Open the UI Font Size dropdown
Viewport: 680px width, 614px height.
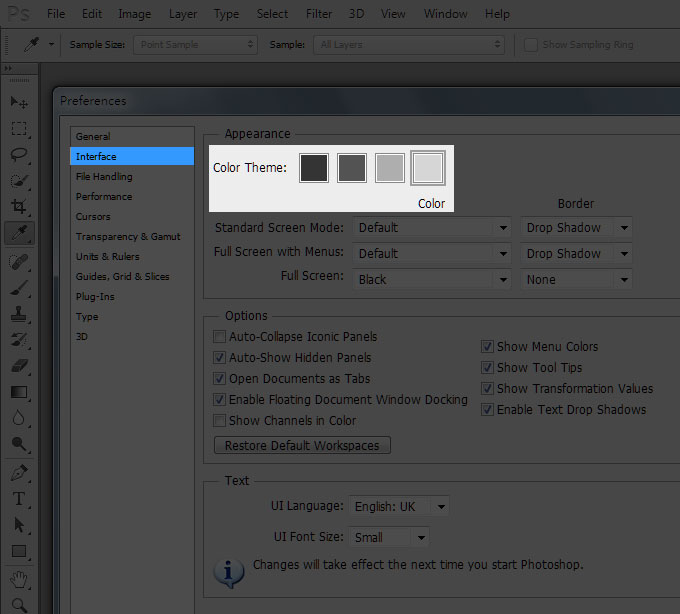pos(389,537)
